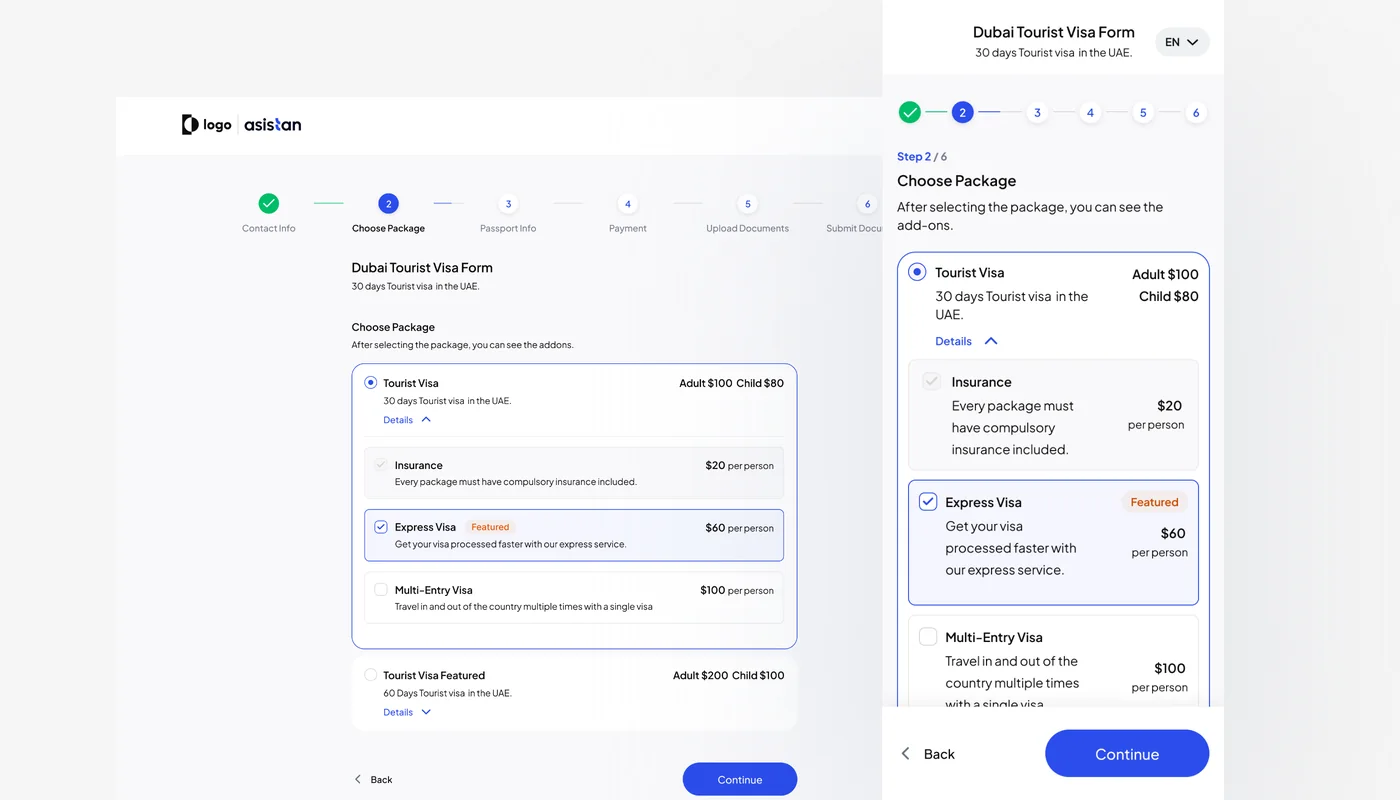Select step 3 circle in mobile stepper

pyautogui.click(x=1037, y=113)
